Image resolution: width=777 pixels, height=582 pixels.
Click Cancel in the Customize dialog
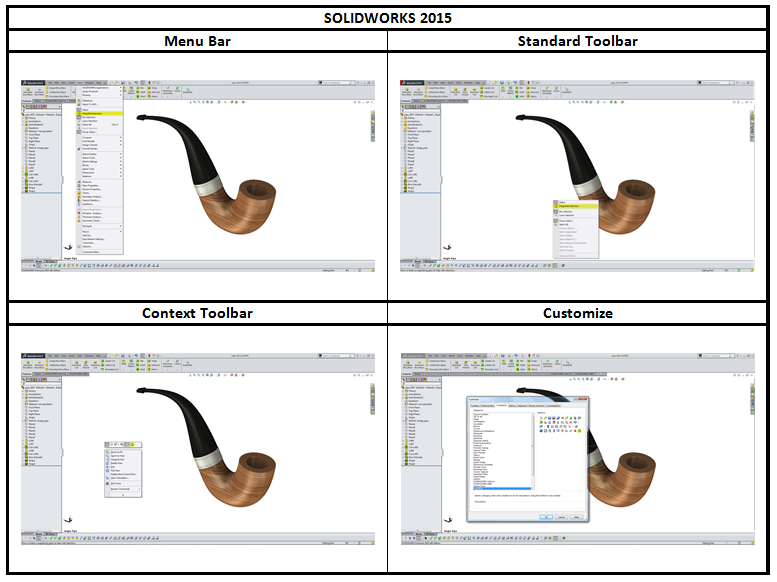561,517
